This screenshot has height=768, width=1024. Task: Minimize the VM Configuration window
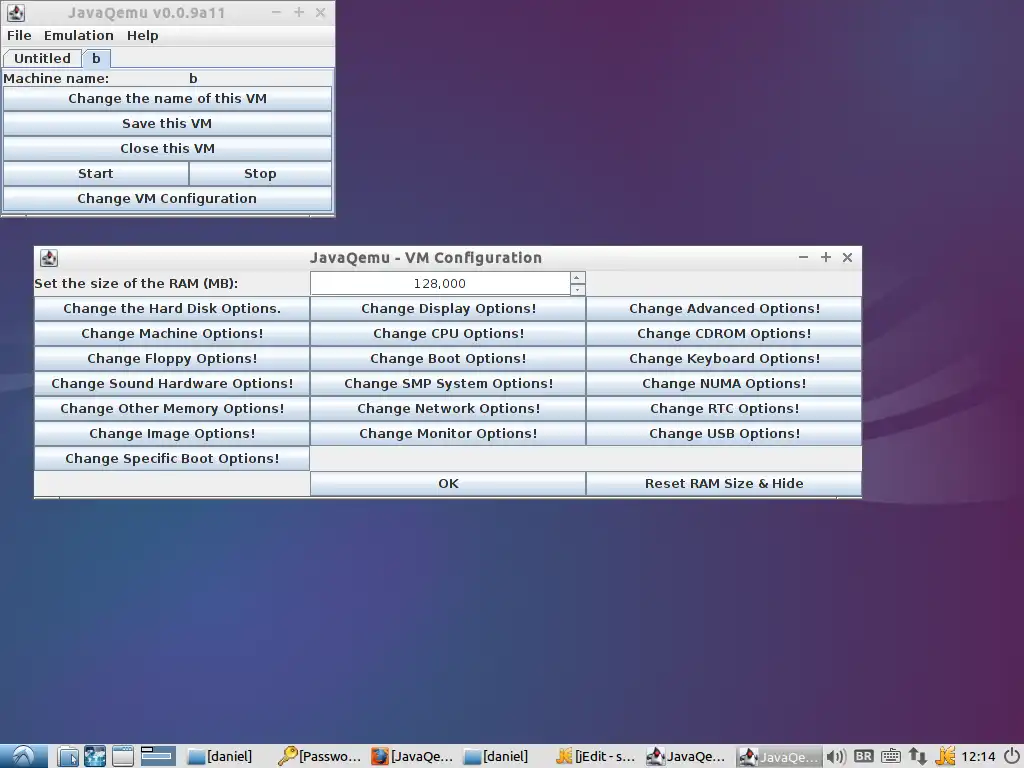(803, 257)
